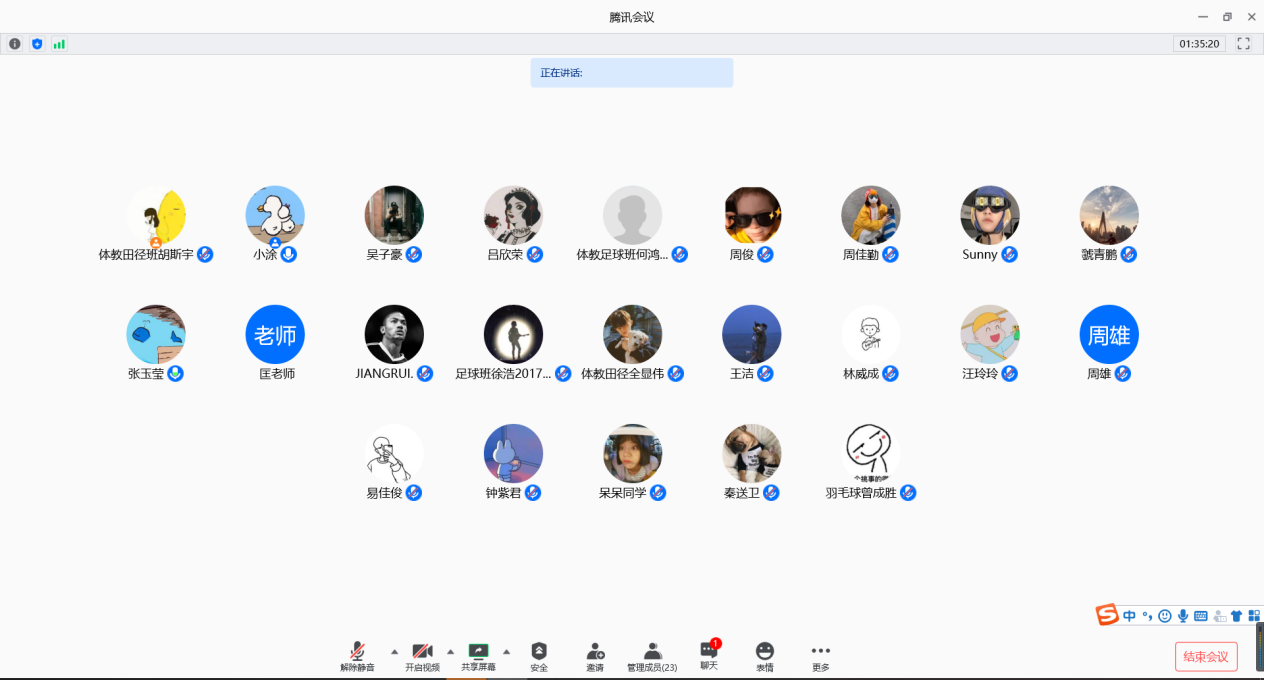Open the meeting info icon at top-left
The image size is (1264, 680).
15,44
